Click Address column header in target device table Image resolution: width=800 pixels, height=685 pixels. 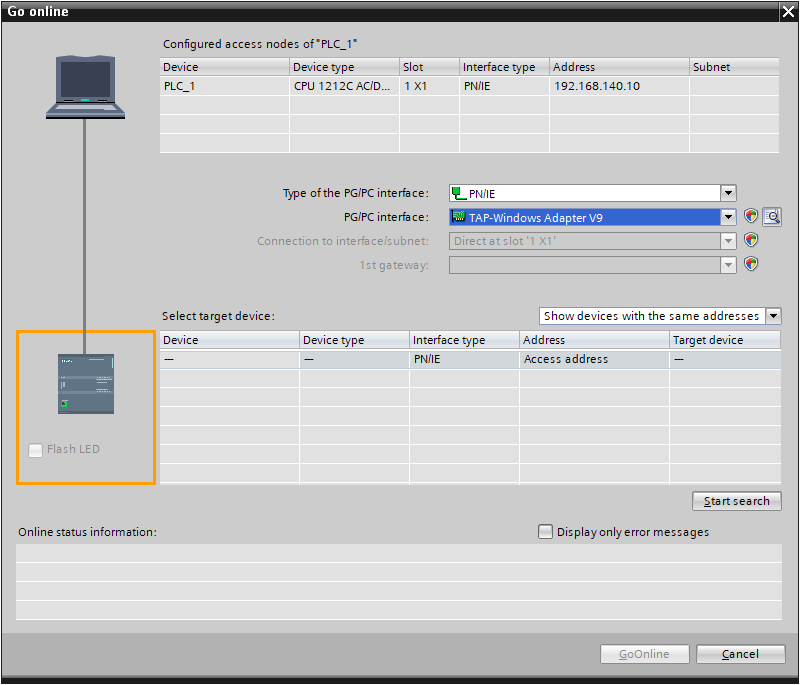click(x=594, y=340)
